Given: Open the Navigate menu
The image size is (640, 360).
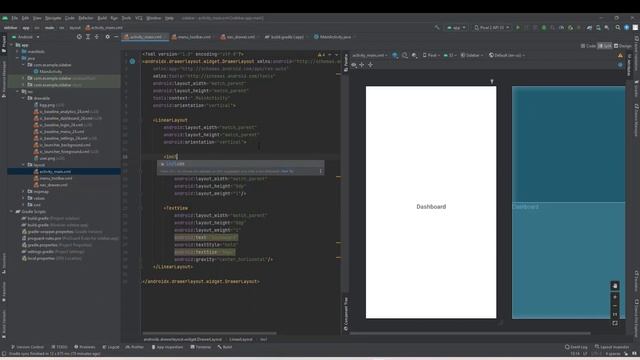Looking at the screenshot, I should [53, 18].
